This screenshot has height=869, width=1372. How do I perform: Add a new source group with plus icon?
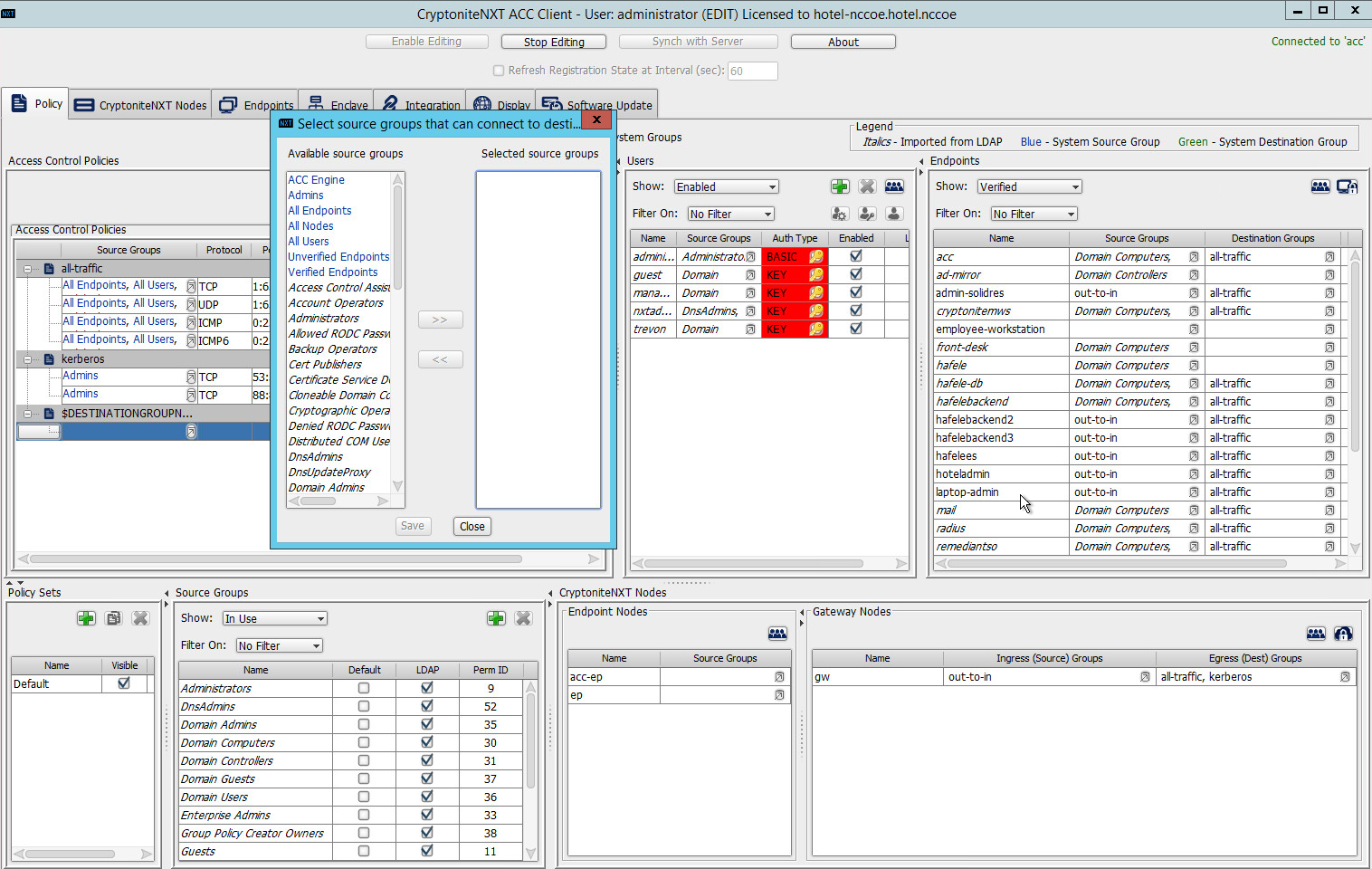coord(496,618)
